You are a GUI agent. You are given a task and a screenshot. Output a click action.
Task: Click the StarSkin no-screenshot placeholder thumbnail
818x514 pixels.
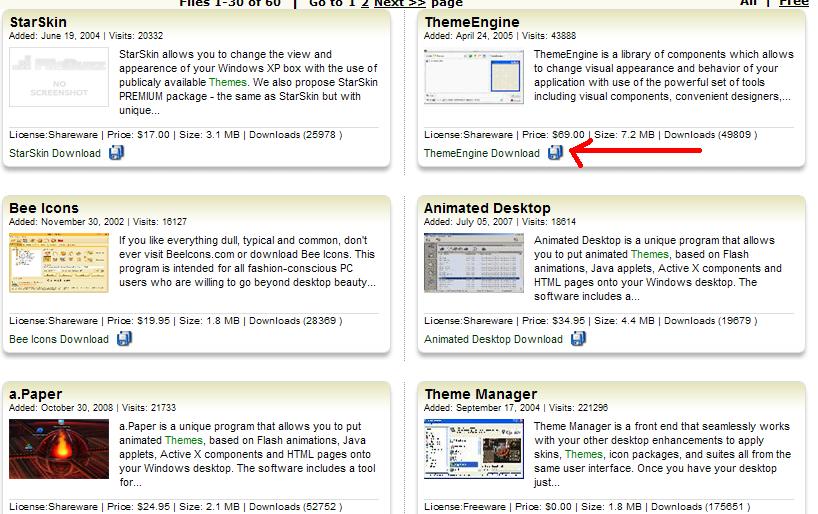pos(59,77)
